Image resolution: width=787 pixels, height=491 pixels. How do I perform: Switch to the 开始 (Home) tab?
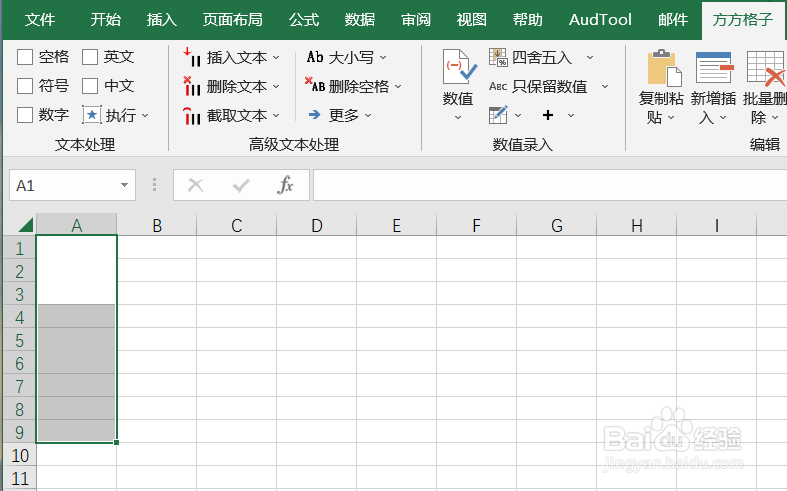coord(106,20)
